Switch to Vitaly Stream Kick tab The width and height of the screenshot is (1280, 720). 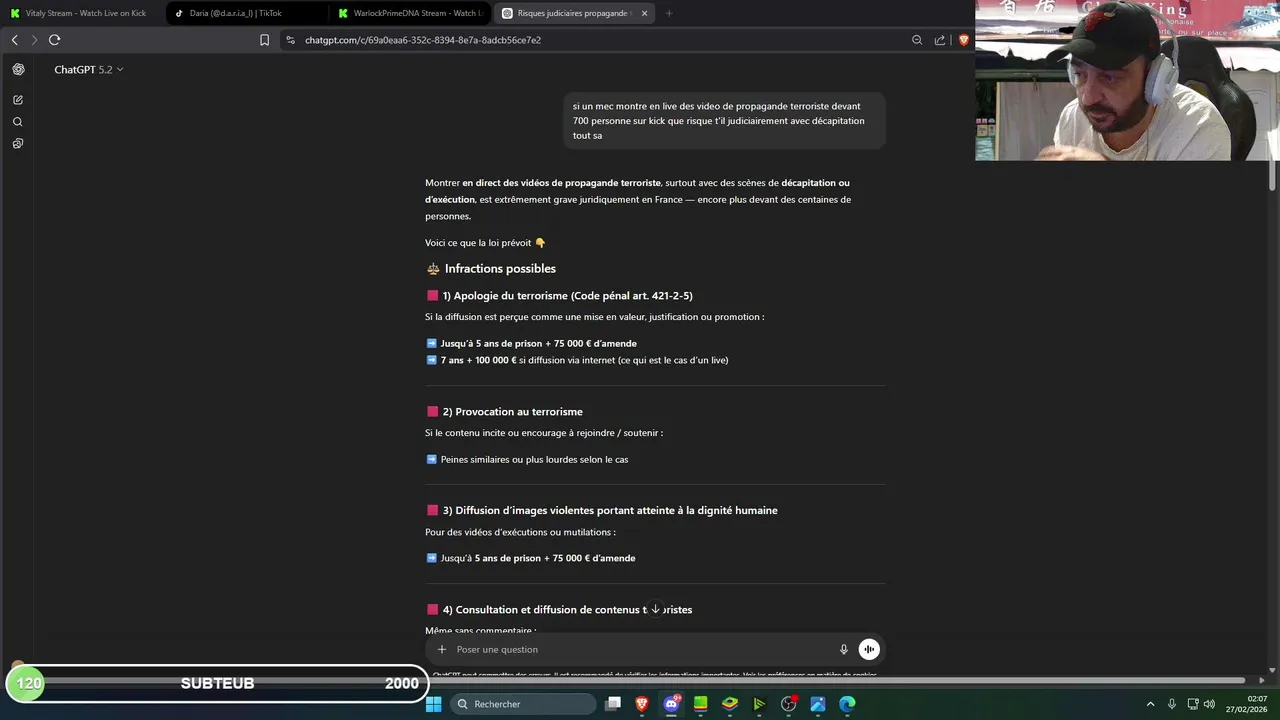coord(82,13)
